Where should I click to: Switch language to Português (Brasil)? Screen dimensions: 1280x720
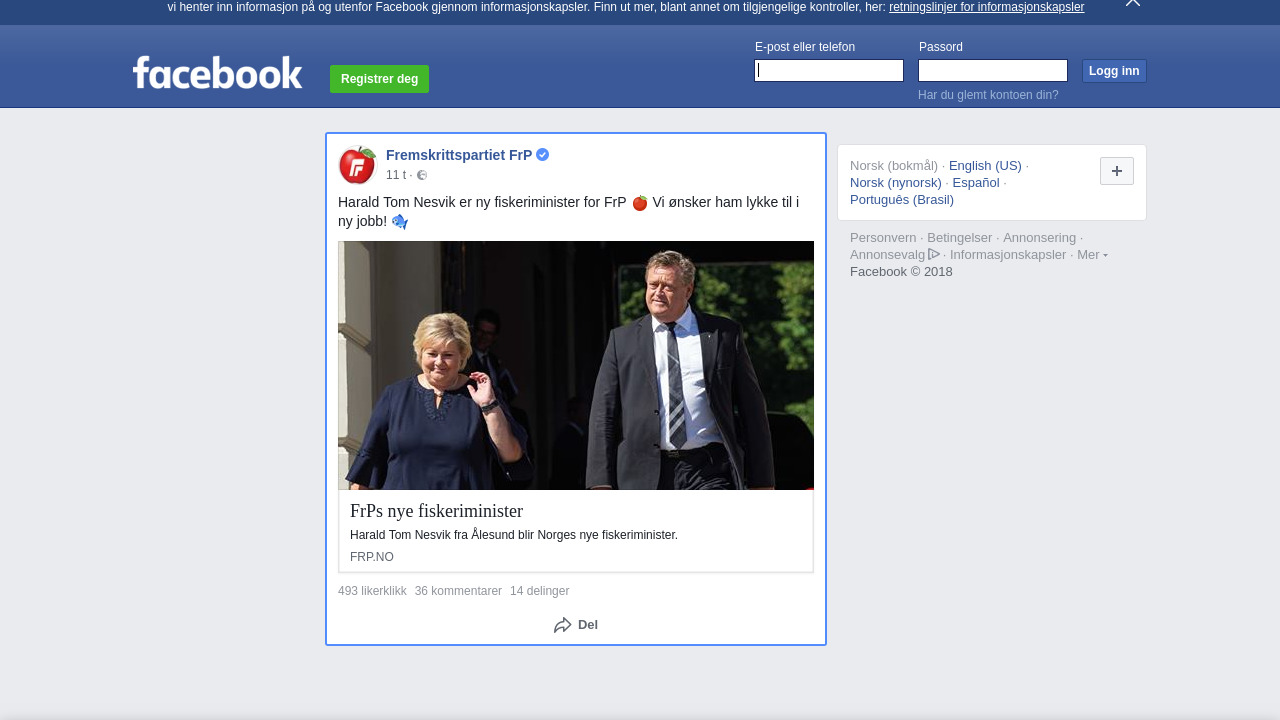coord(902,200)
